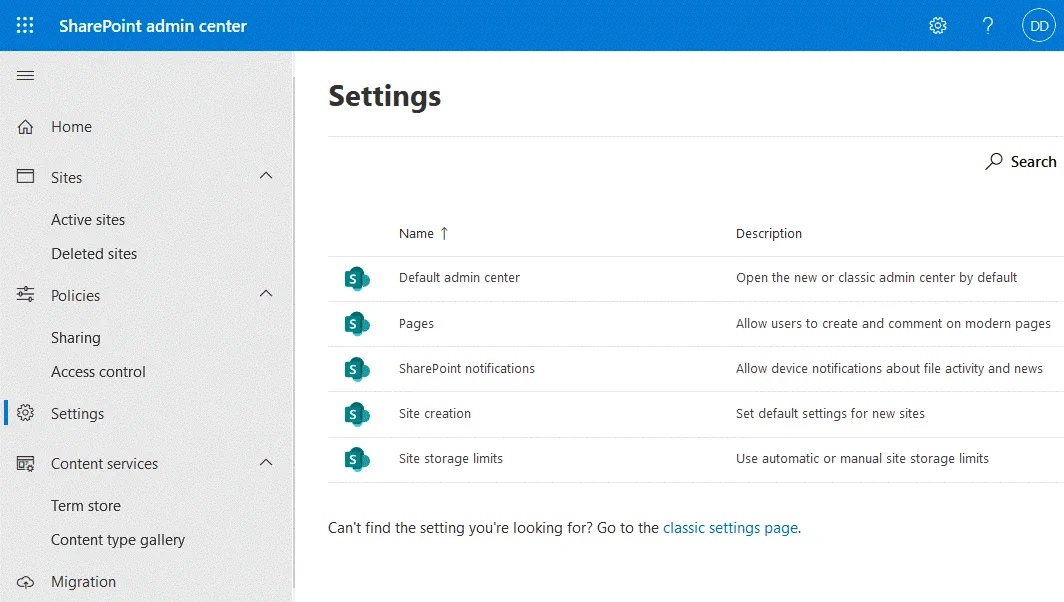Image resolution: width=1064 pixels, height=602 pixels.
Task: Collapse the Sites navigation section
Action: 266,175
